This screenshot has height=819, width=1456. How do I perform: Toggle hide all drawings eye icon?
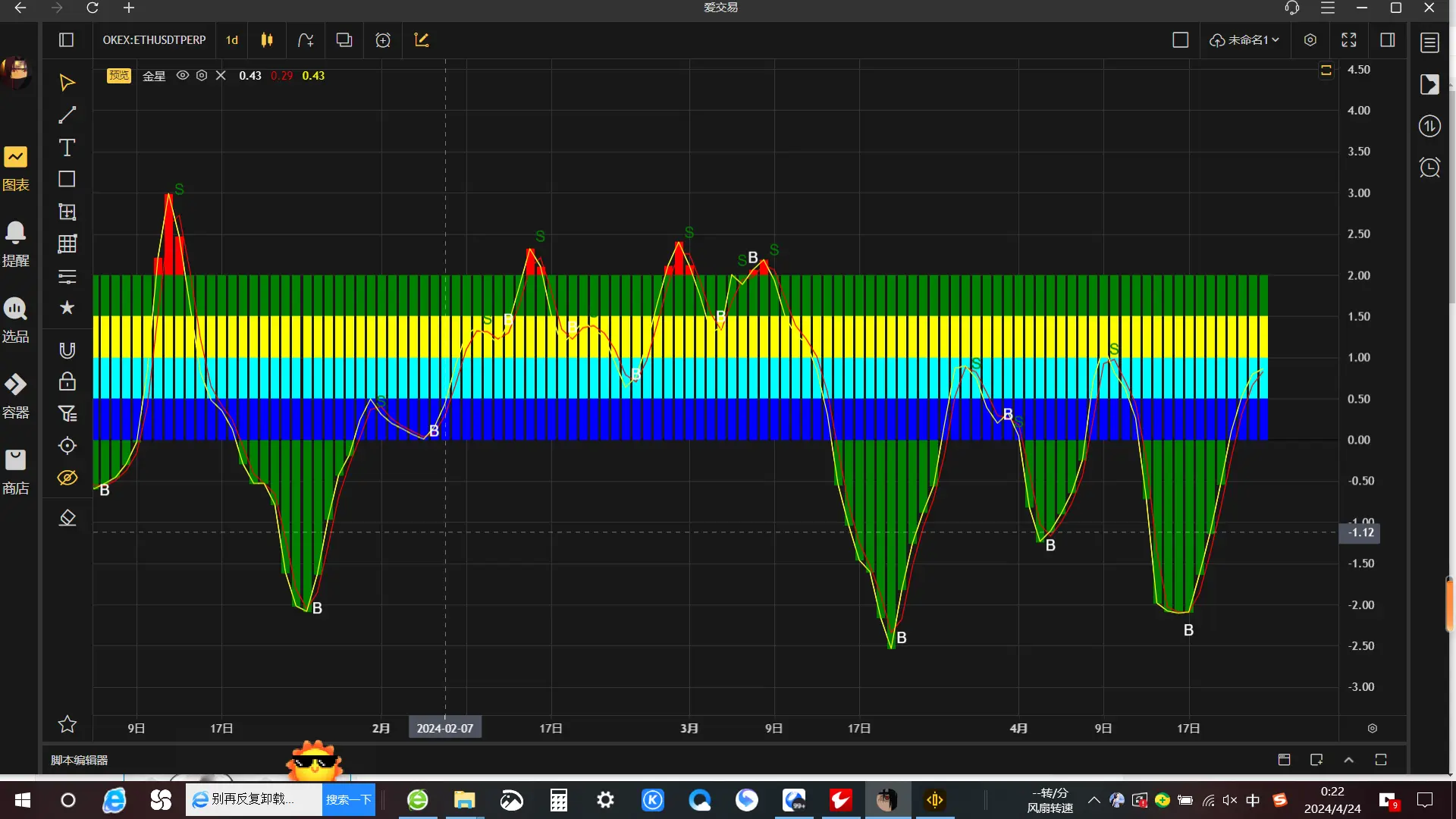click(67, 478)
